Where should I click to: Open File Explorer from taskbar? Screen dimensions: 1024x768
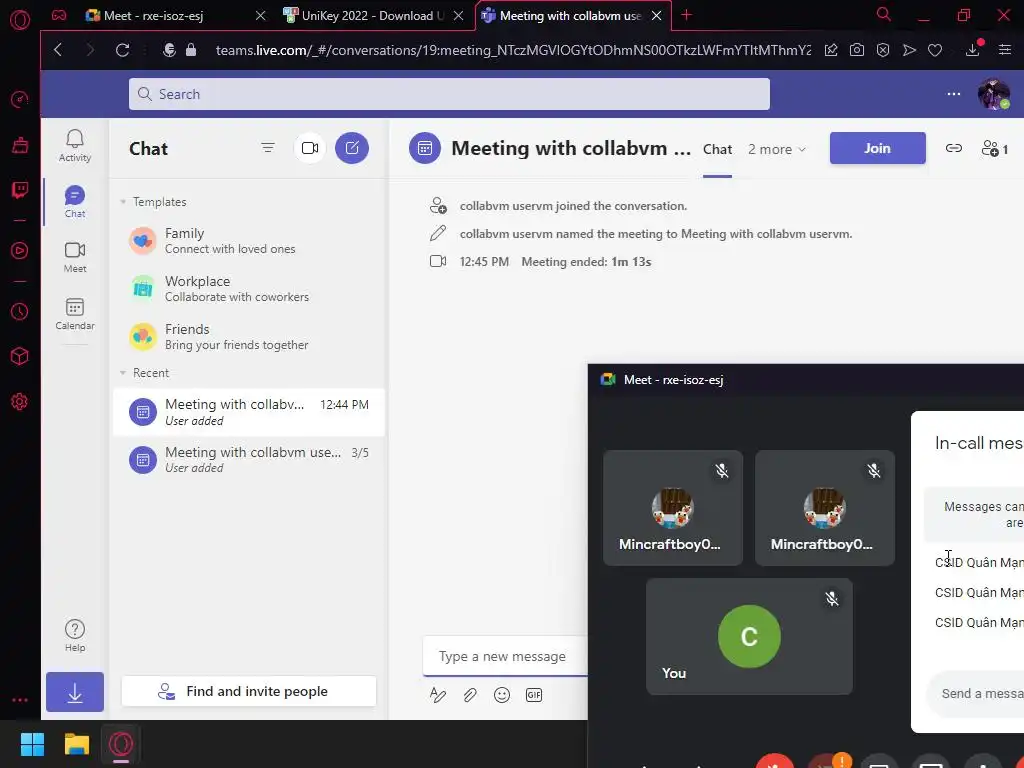tap(76, 744)
